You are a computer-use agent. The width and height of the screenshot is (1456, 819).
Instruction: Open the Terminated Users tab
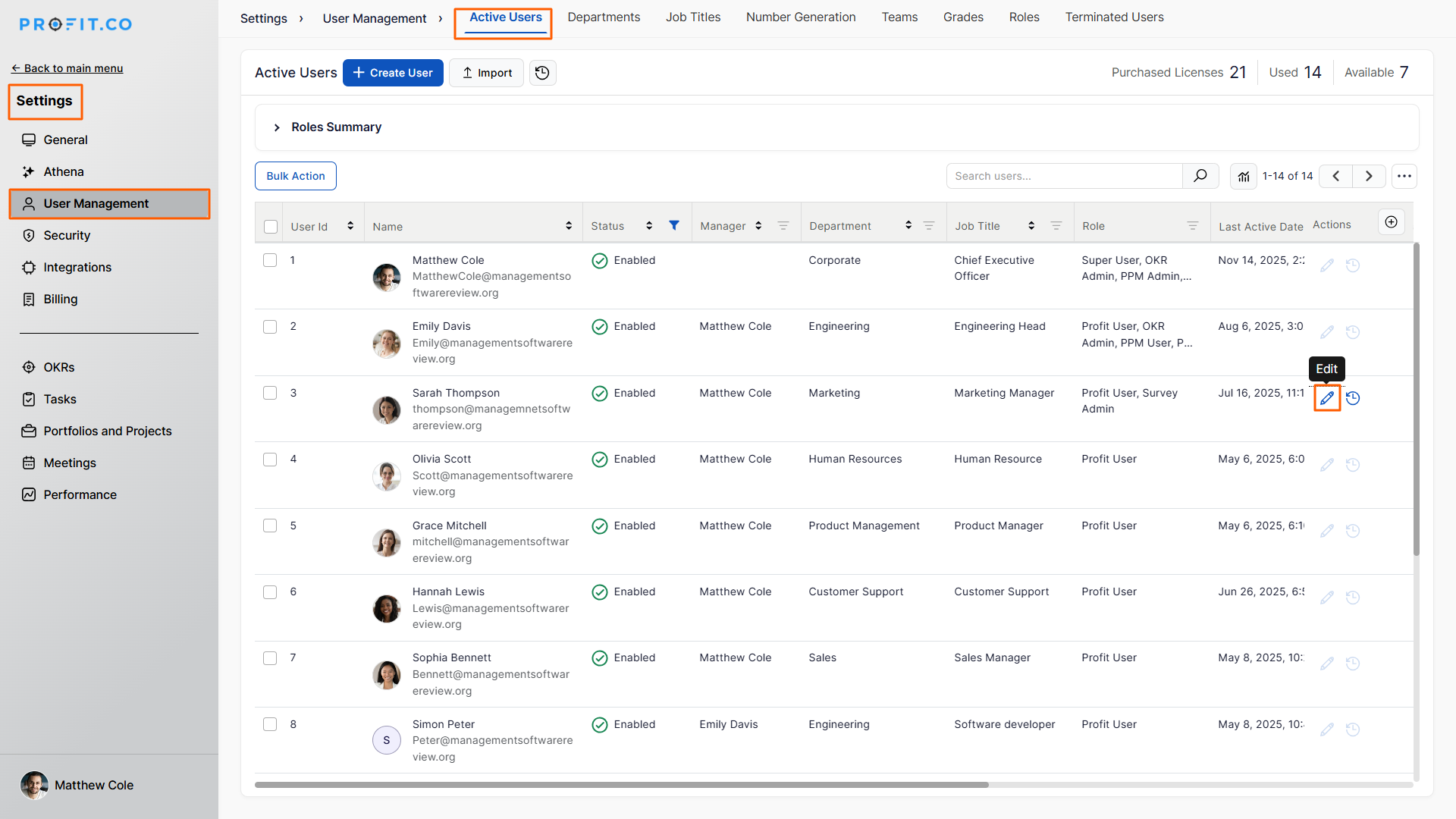point(1114,17)
